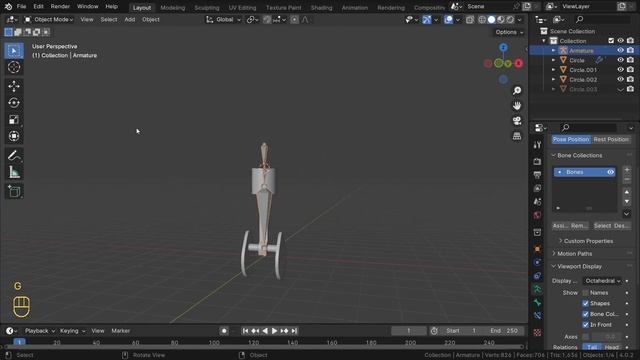
Task: Open the Output properties tab icon
Action: [537, 175]
